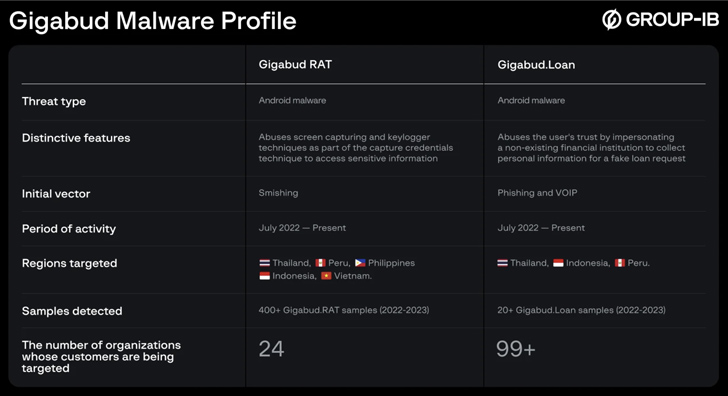Select '20+ Gigabud.Loan samples (2022-2023)' cell
Viewport: 728px width, 396px height.
coord(581,310)
